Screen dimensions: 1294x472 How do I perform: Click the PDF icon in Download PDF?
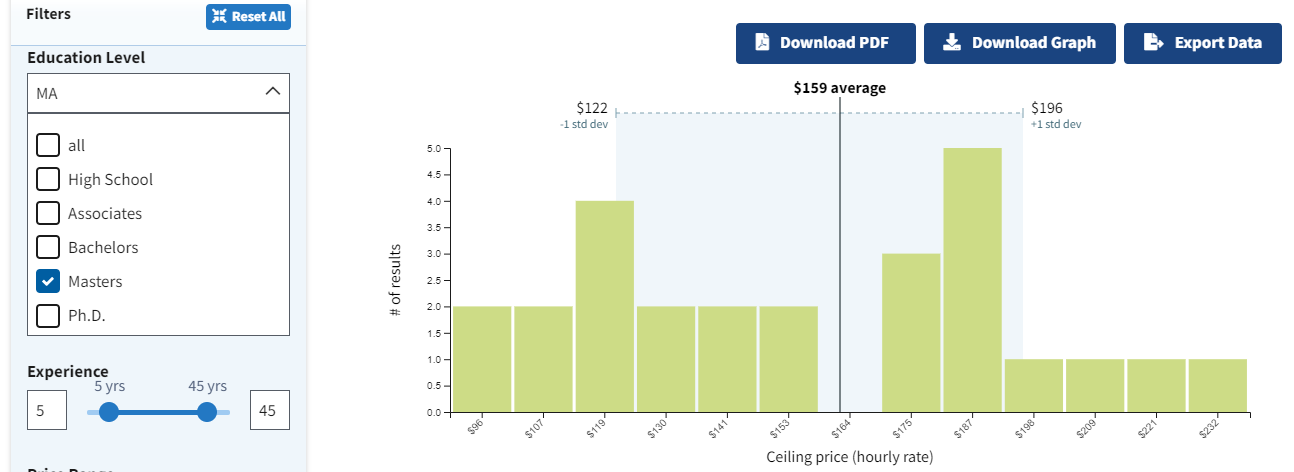[762, 43]
